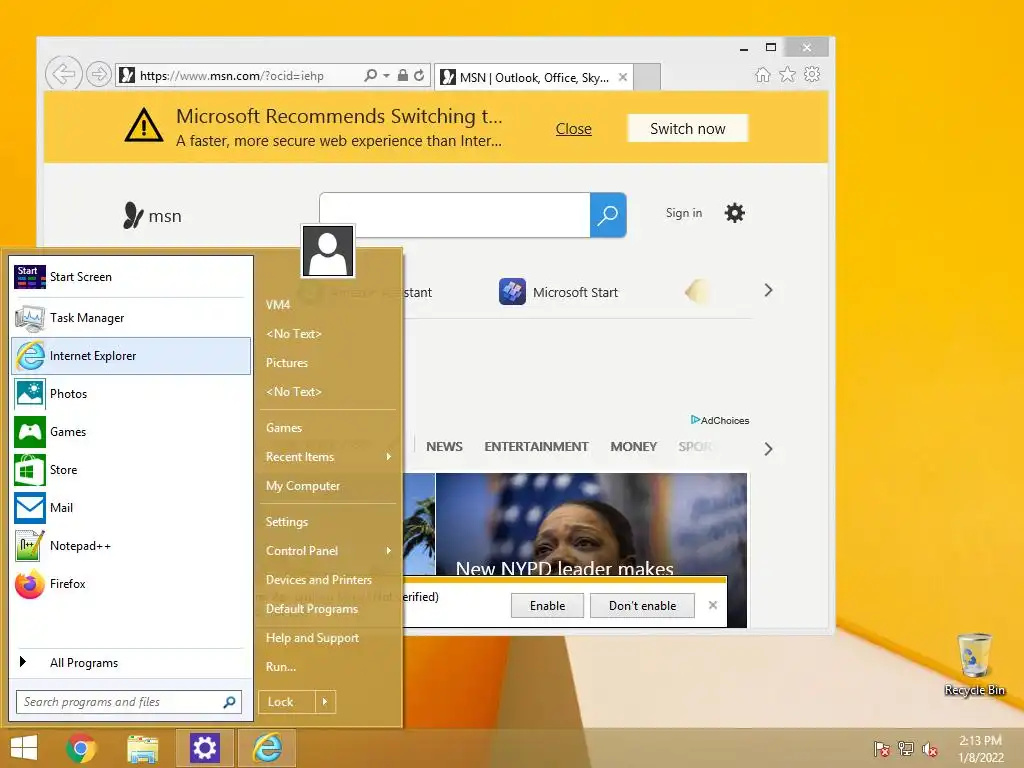Screen dimensions: 1024x768
Task: Open IE Favorites star icon
Action: click(x=788, y=74)
